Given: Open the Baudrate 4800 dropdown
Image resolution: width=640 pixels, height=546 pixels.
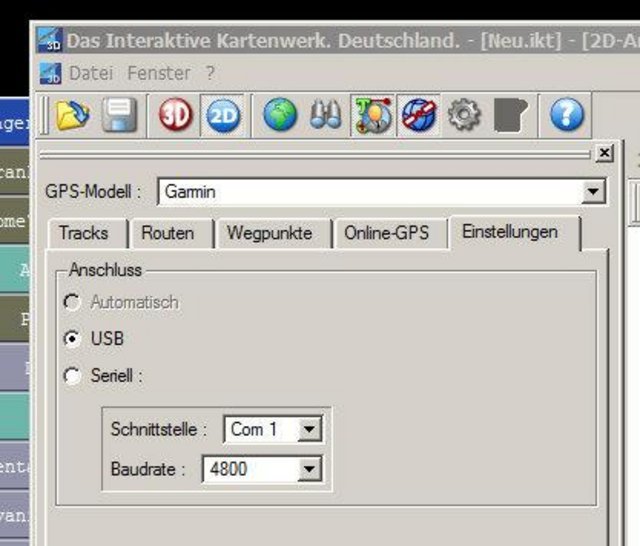Looking at the screenshot, I should tap(309, 469).
